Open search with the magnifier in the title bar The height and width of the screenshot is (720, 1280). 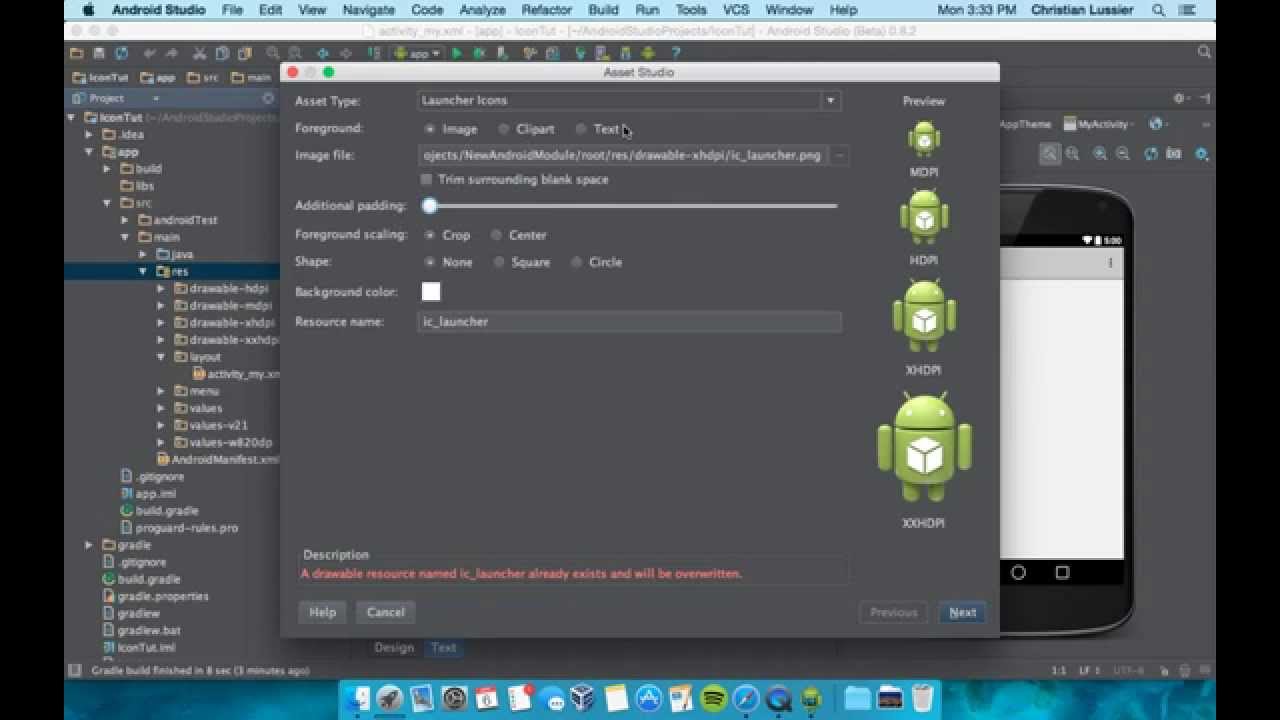pos(1157,10)
